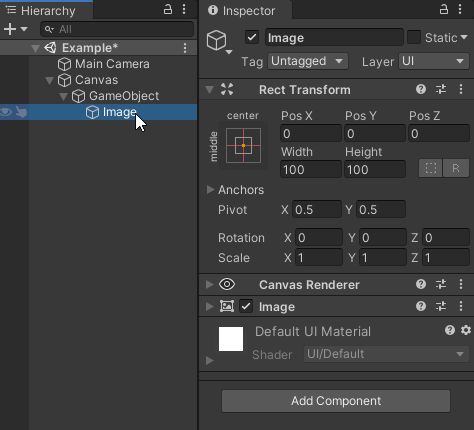Click the white material preview swatch
Viewport: 474px width, 430px height.
231,339
